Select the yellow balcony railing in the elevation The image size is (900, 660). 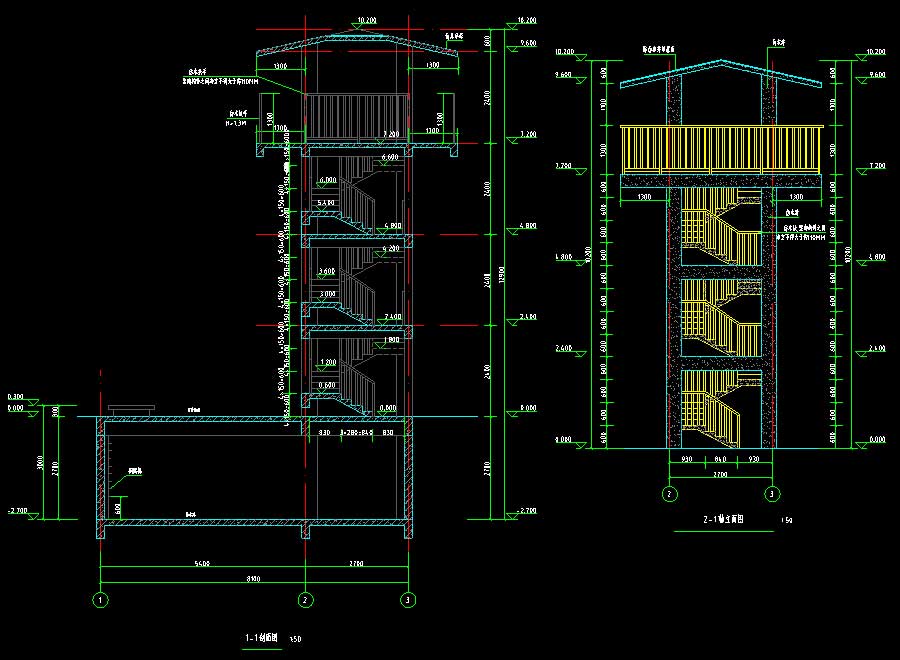721,149
